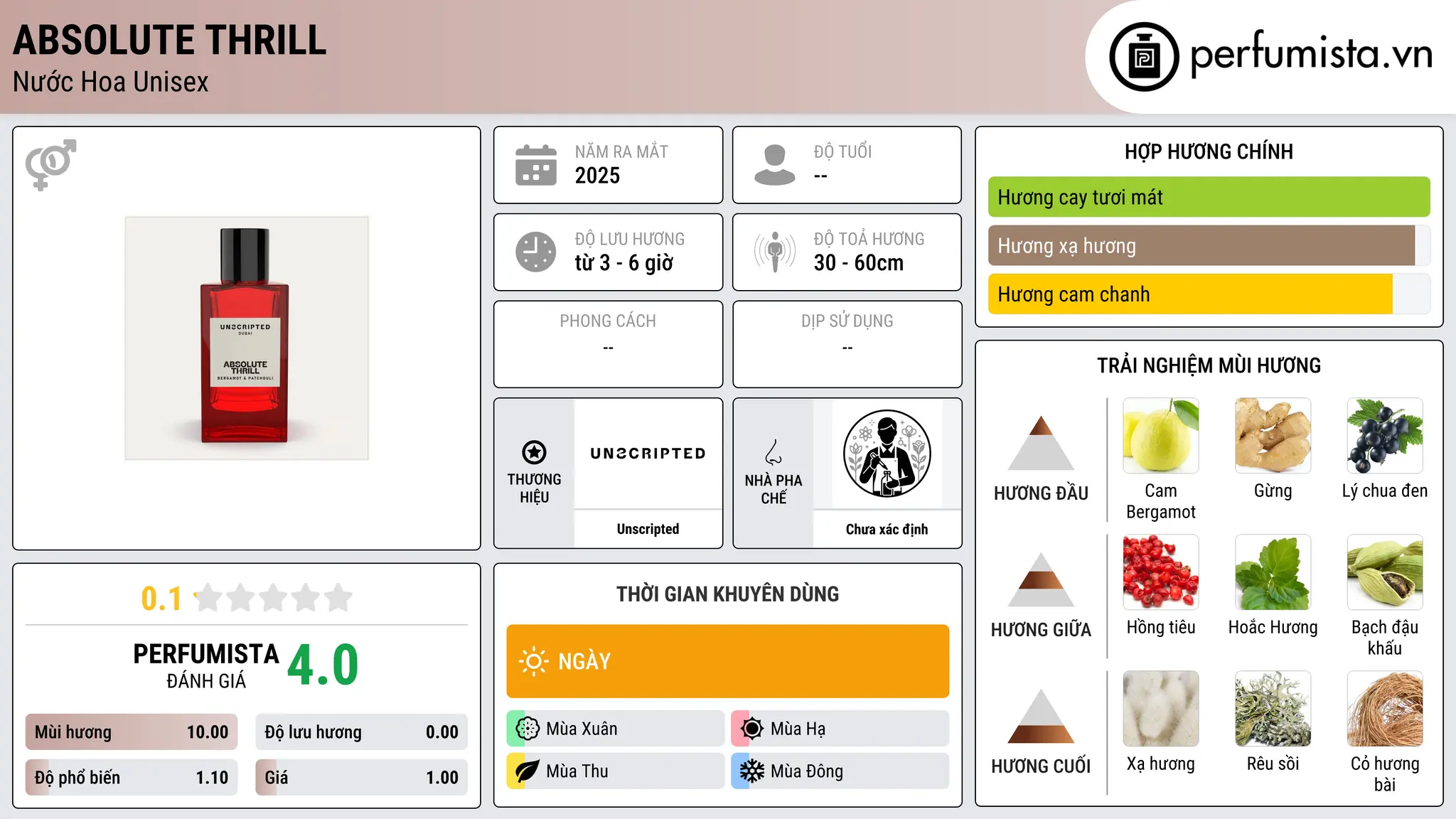Open the Gừng ginger note image

coord(1273,436)
